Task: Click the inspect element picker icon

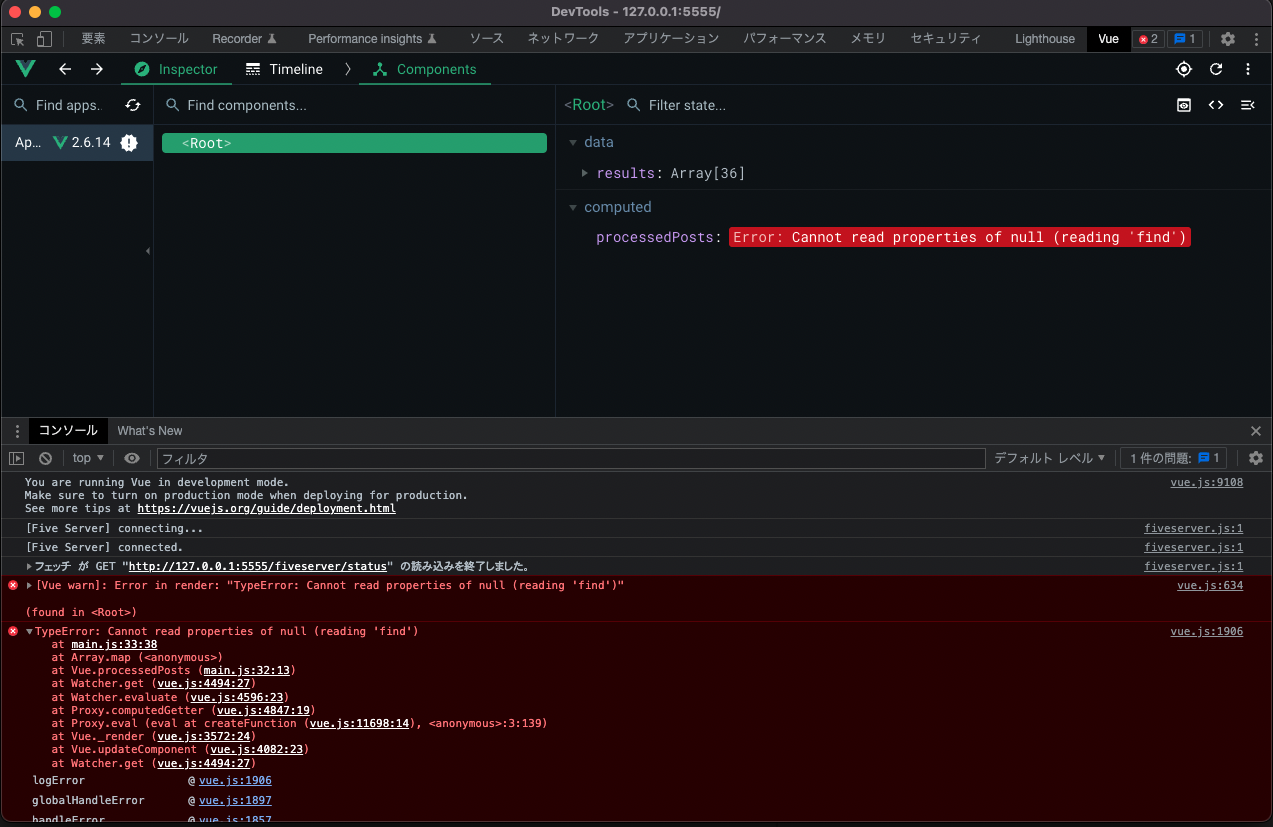Action: point(18,39)
